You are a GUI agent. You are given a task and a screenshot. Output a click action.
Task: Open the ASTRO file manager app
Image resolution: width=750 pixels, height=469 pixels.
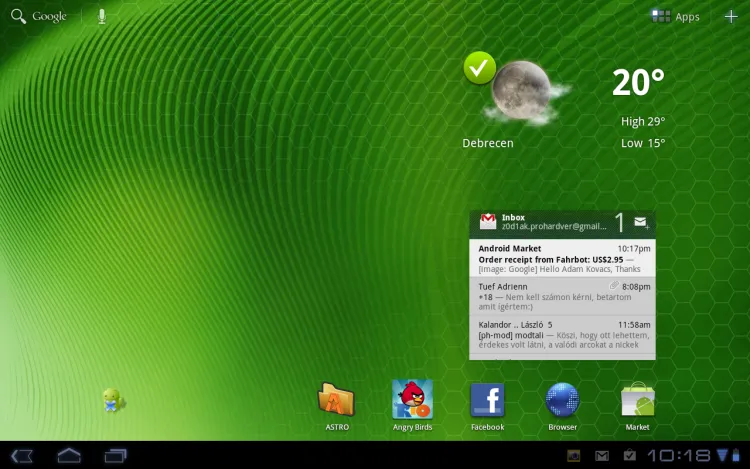pos(336,401)
